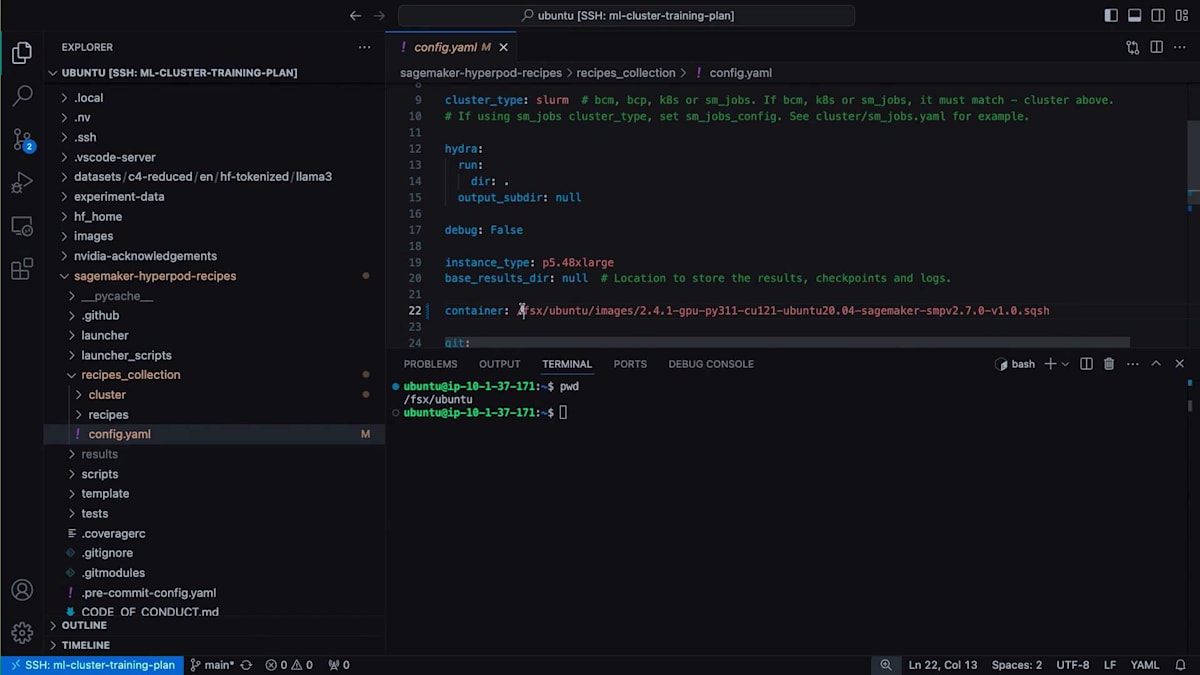Collapse the sagemaker-hyperpod-recipes folder
This screenshot has width=1200, height=675.
(x=155, y=276)
